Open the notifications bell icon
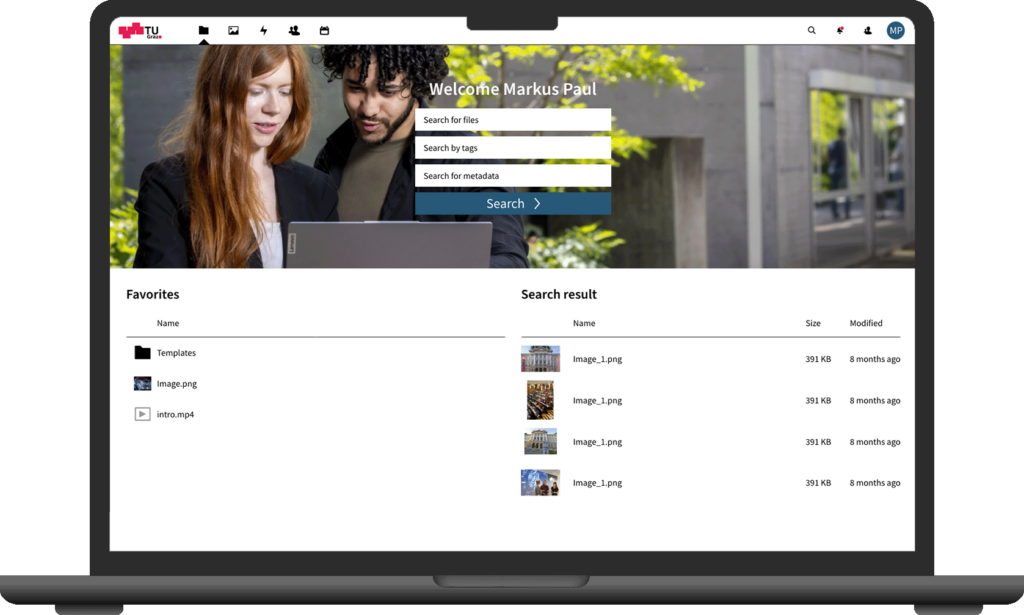The image size is (1024, 615). [x=840, y=31]
